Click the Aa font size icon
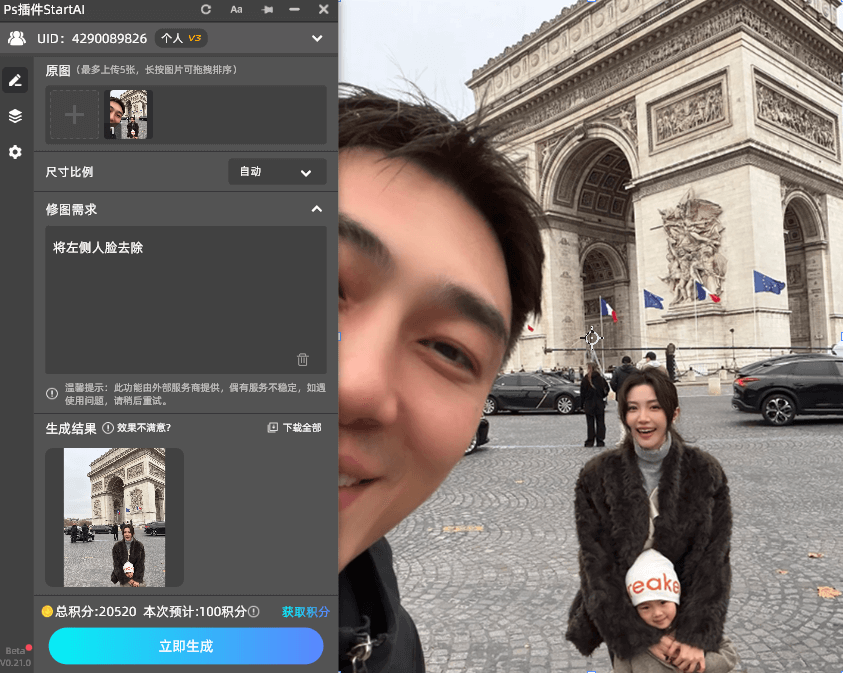 pos(236,9)
